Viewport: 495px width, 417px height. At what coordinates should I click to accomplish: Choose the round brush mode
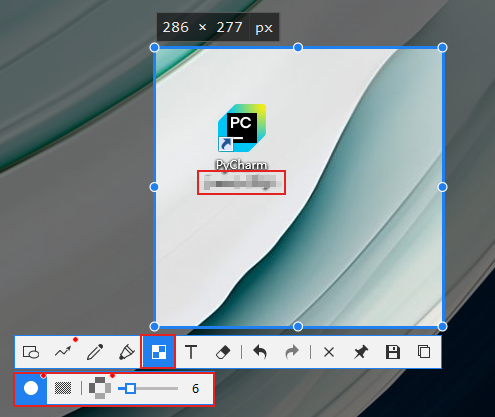31,388
